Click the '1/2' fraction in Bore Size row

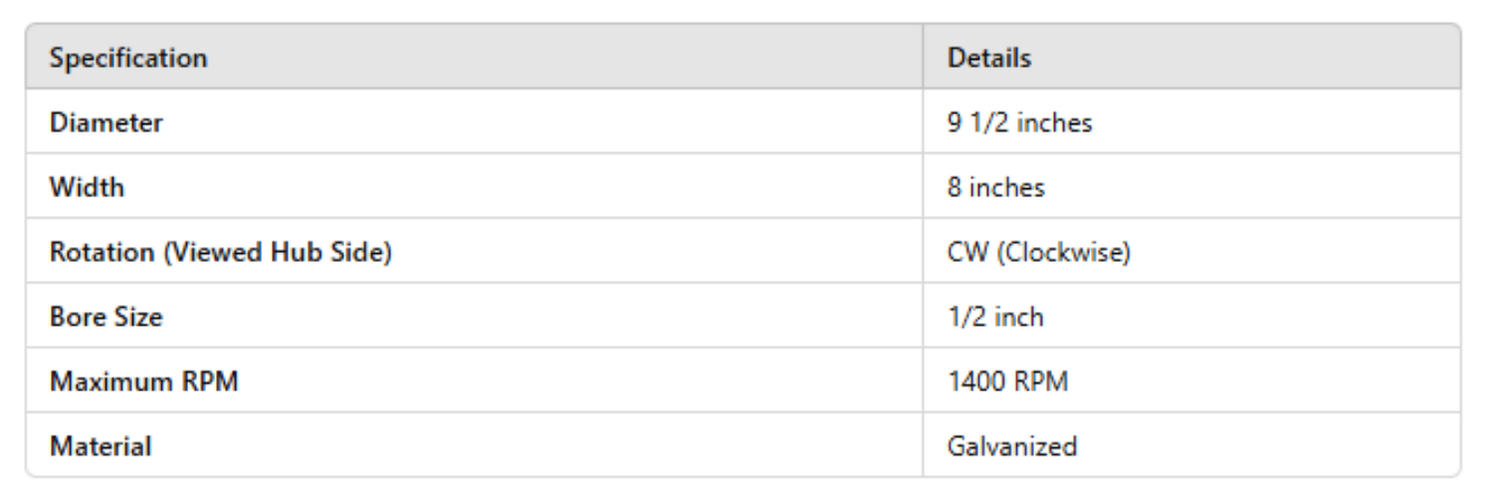(963, 317)
